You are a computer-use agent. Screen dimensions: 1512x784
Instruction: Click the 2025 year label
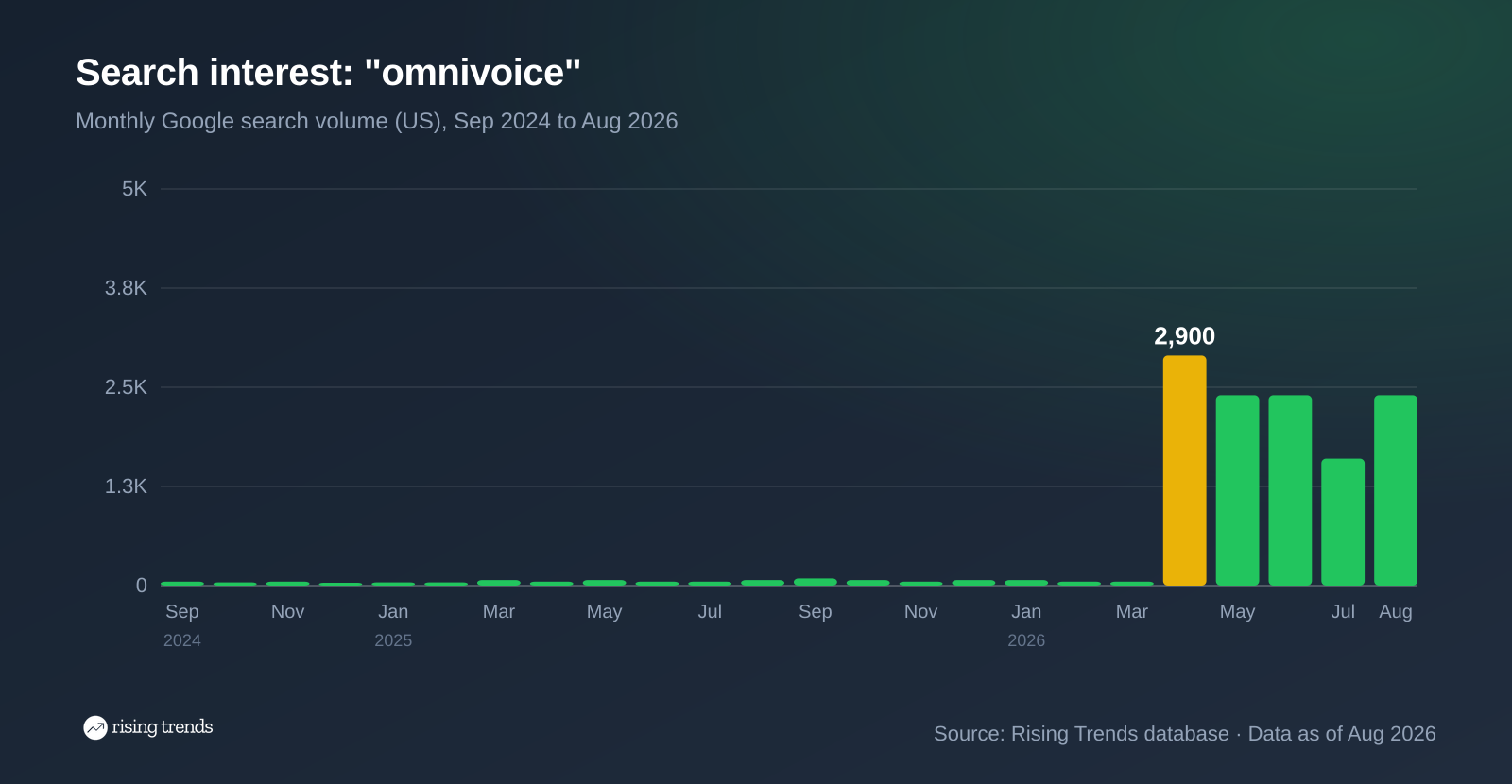point(393,640)
